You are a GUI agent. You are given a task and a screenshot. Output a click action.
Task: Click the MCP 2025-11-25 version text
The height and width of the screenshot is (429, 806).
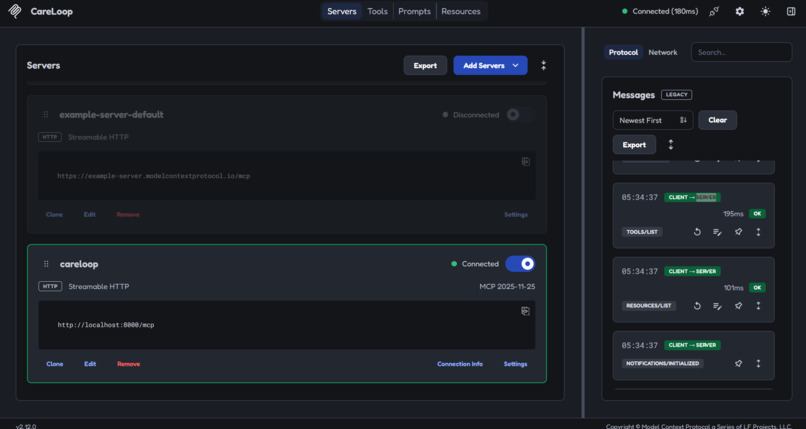pos(507,286)
